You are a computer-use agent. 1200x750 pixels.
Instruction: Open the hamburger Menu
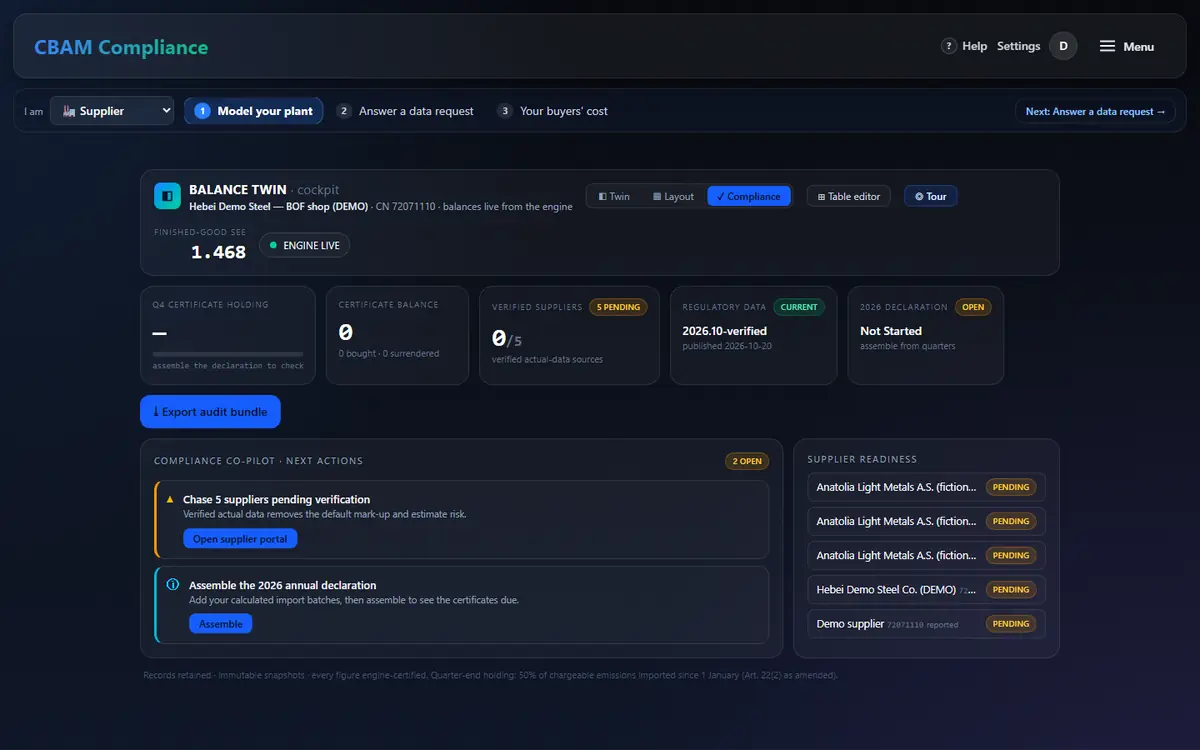(x=1127, y=46)
